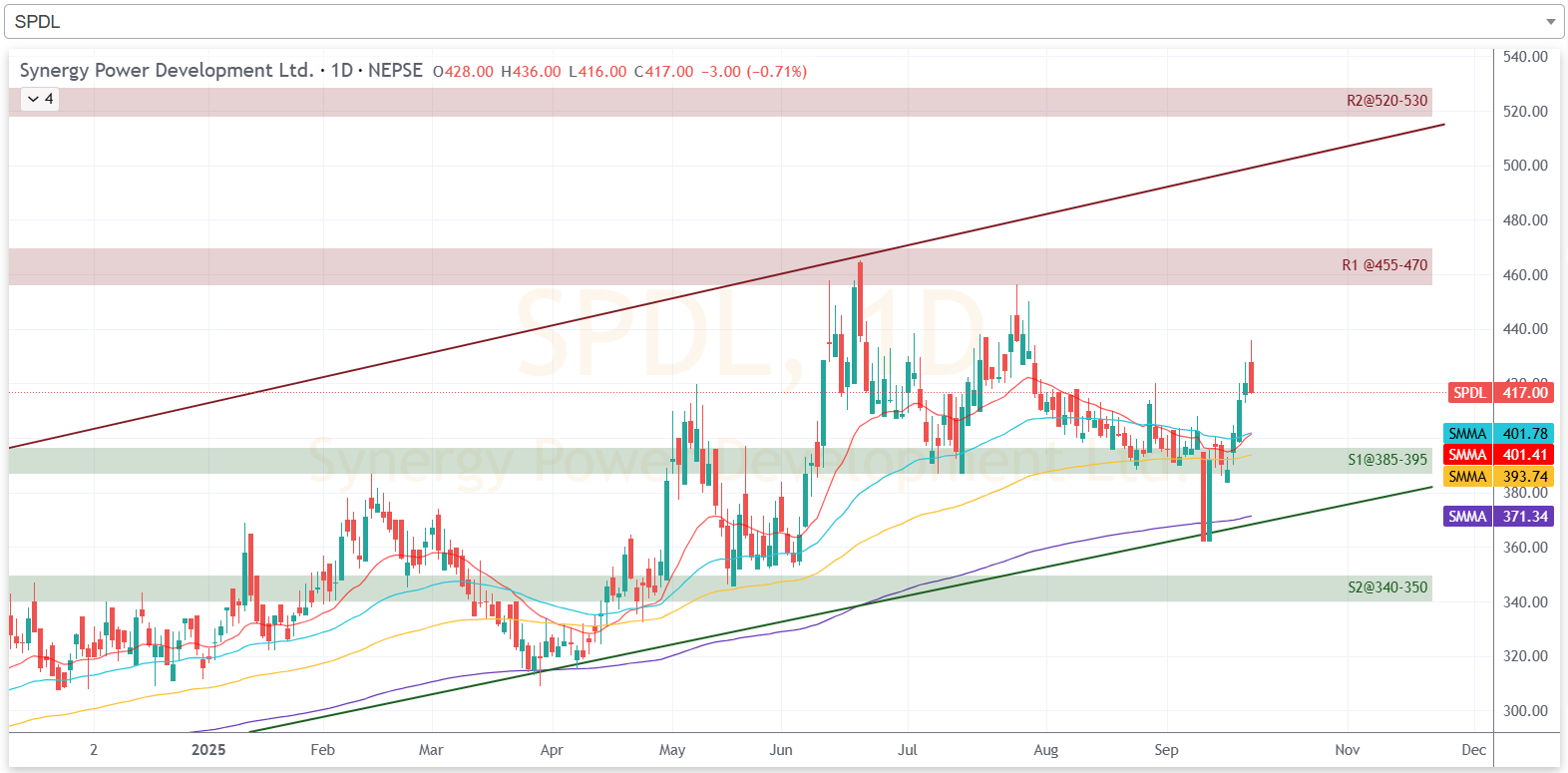This screenshot has width=1568, height=773.
Task: Click the purple SMMA 371.34 label
Action: 1497,517
